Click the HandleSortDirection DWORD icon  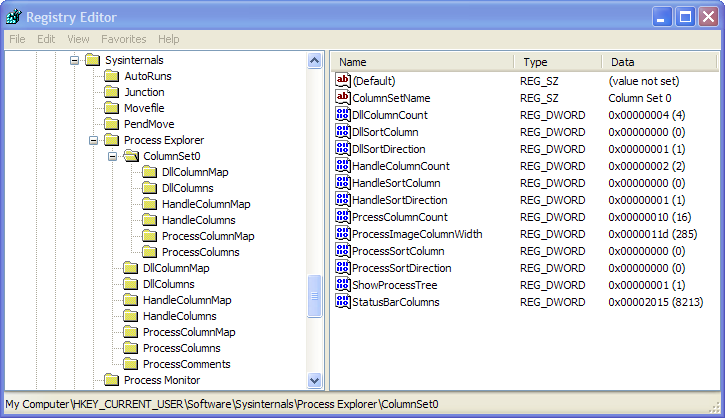(343, 200)
